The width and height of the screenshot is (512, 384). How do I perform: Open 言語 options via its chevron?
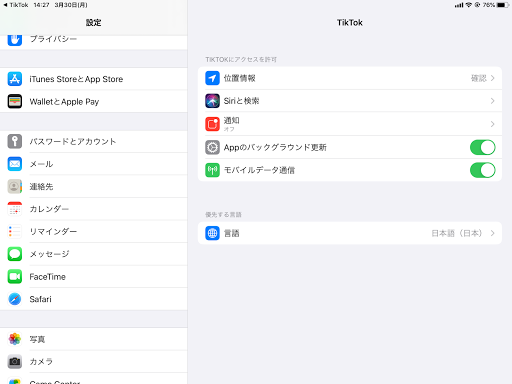pyautogui.click(x=492, y=233)
